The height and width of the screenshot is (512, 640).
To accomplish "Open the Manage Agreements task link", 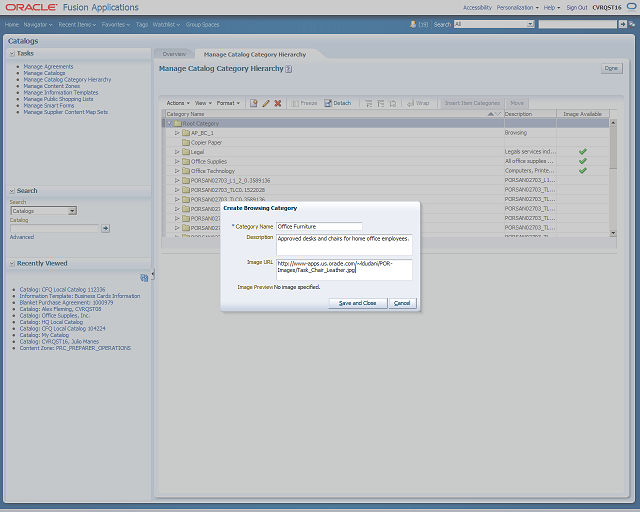I will pos(48,67).
